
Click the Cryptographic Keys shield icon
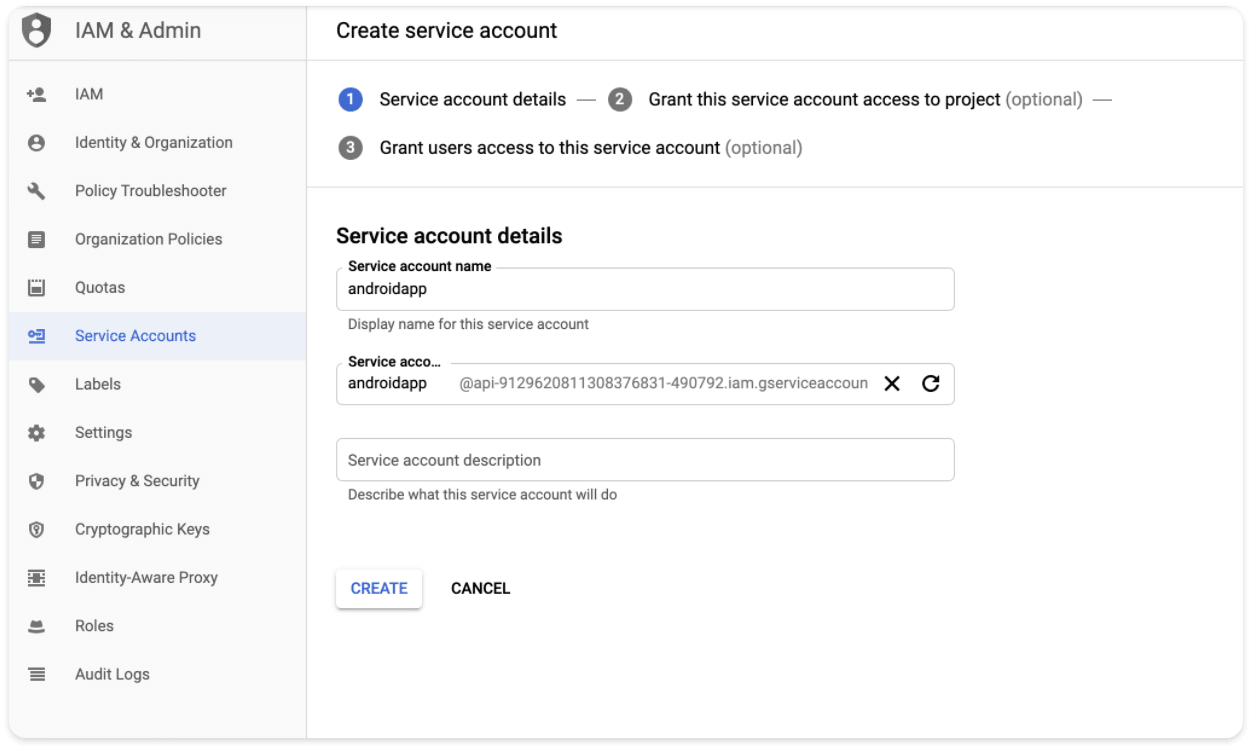37,530
